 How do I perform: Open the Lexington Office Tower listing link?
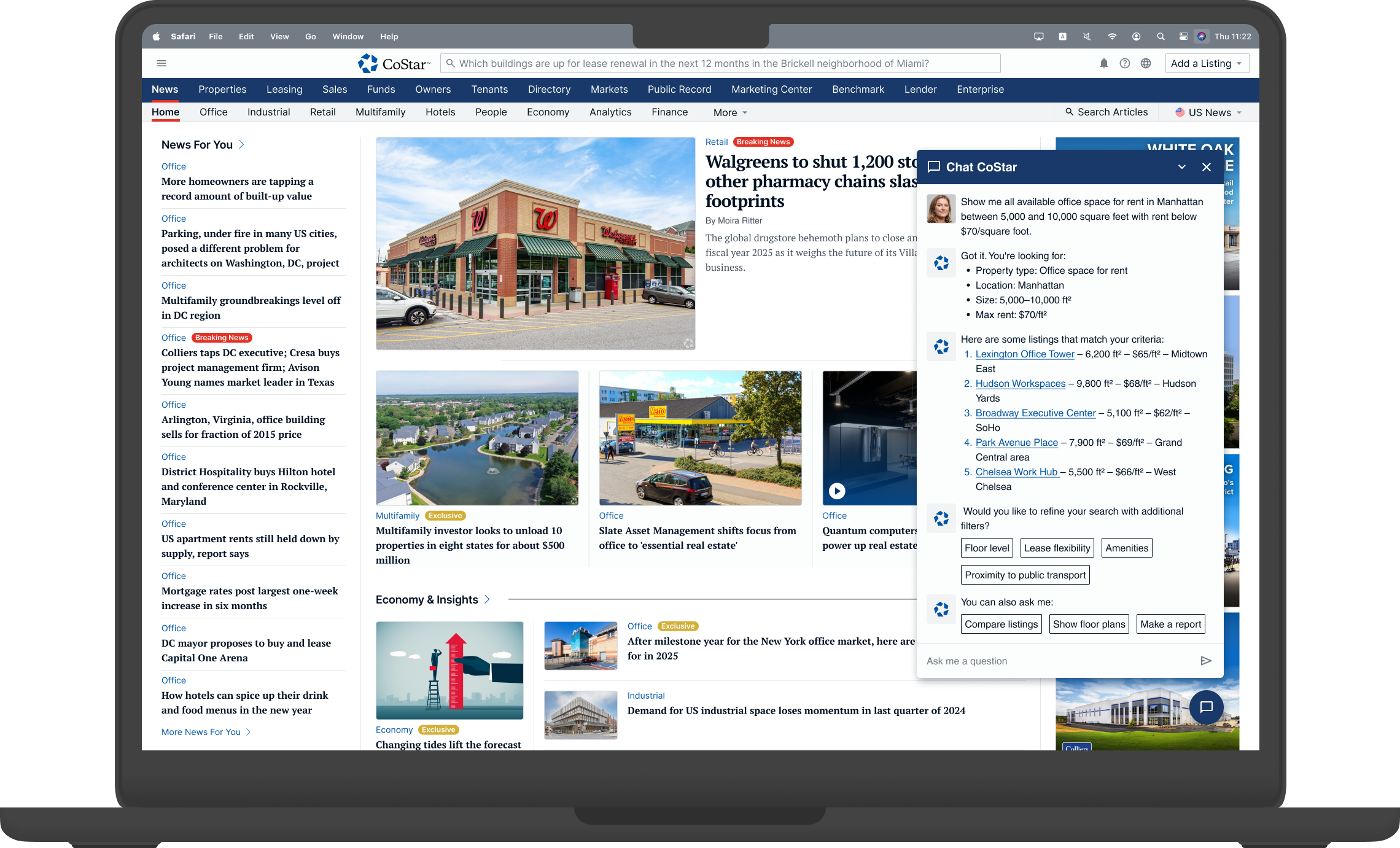point(1024,354)
